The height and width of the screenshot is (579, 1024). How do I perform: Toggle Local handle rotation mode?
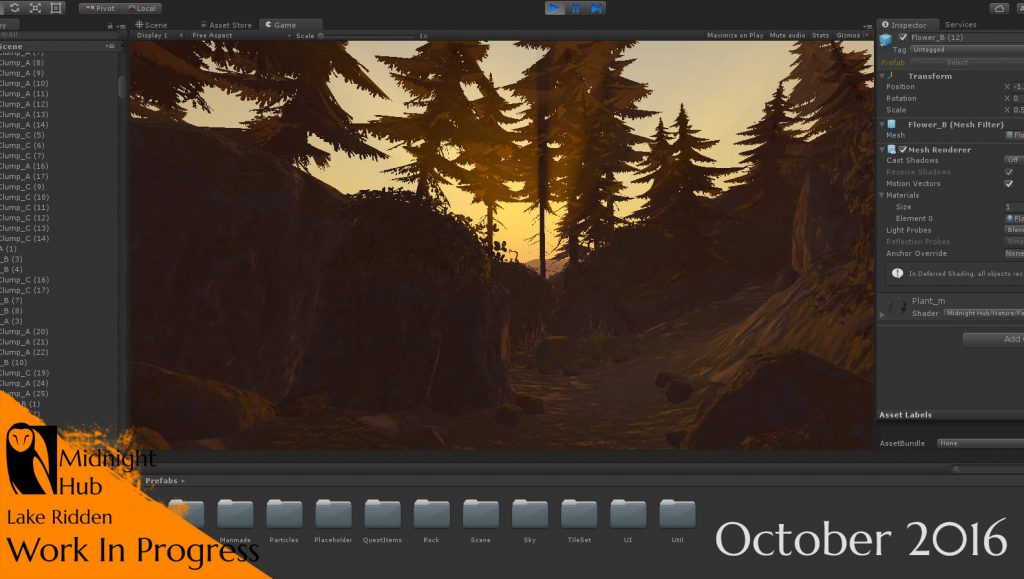[x=142, y=8]
